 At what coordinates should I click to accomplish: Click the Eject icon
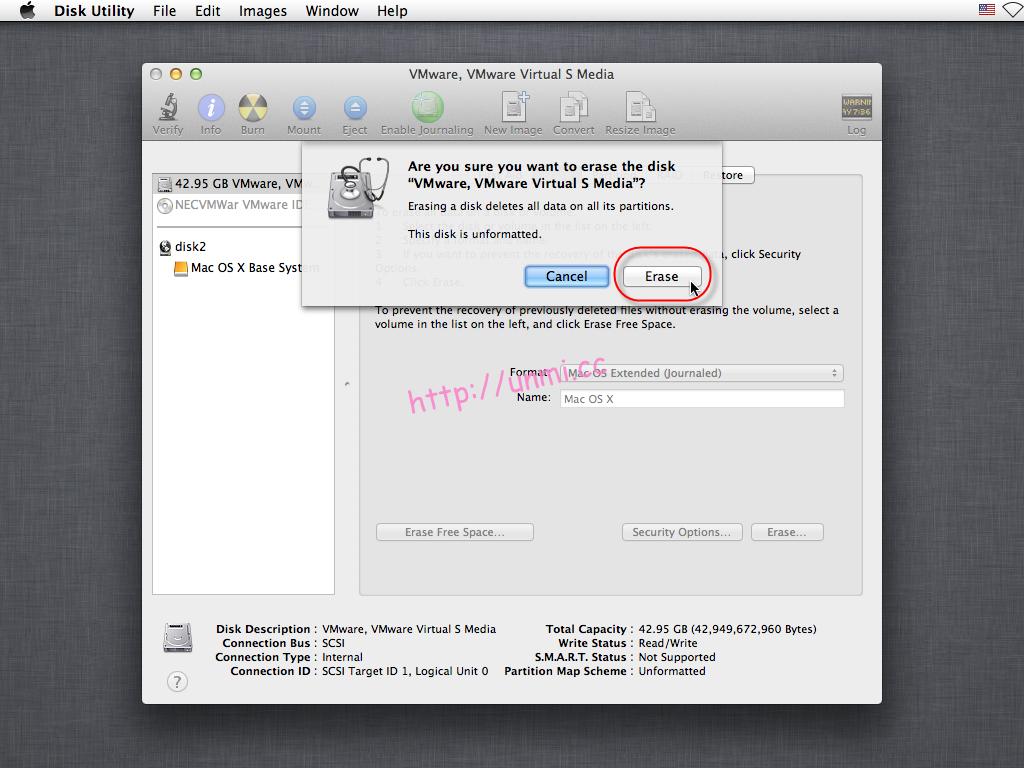[355, 110]
